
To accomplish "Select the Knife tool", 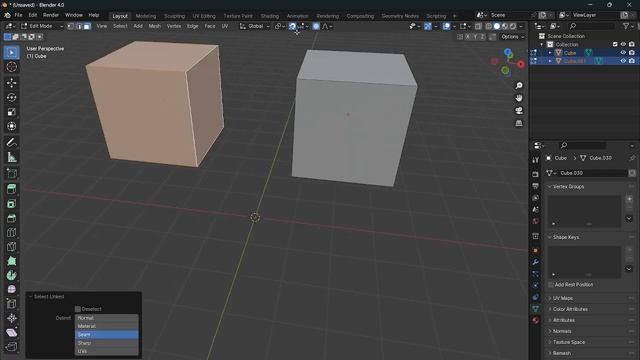I will [x=11, y=247].
